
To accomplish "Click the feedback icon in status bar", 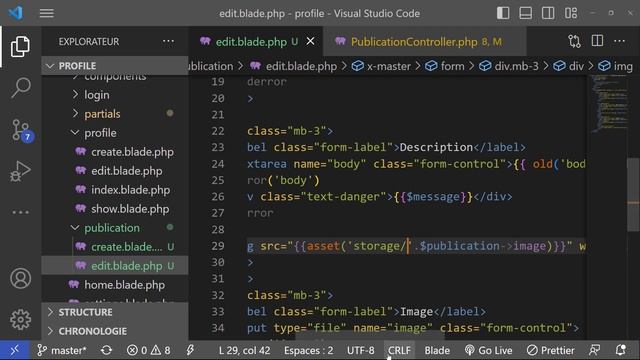I will 595,350.
